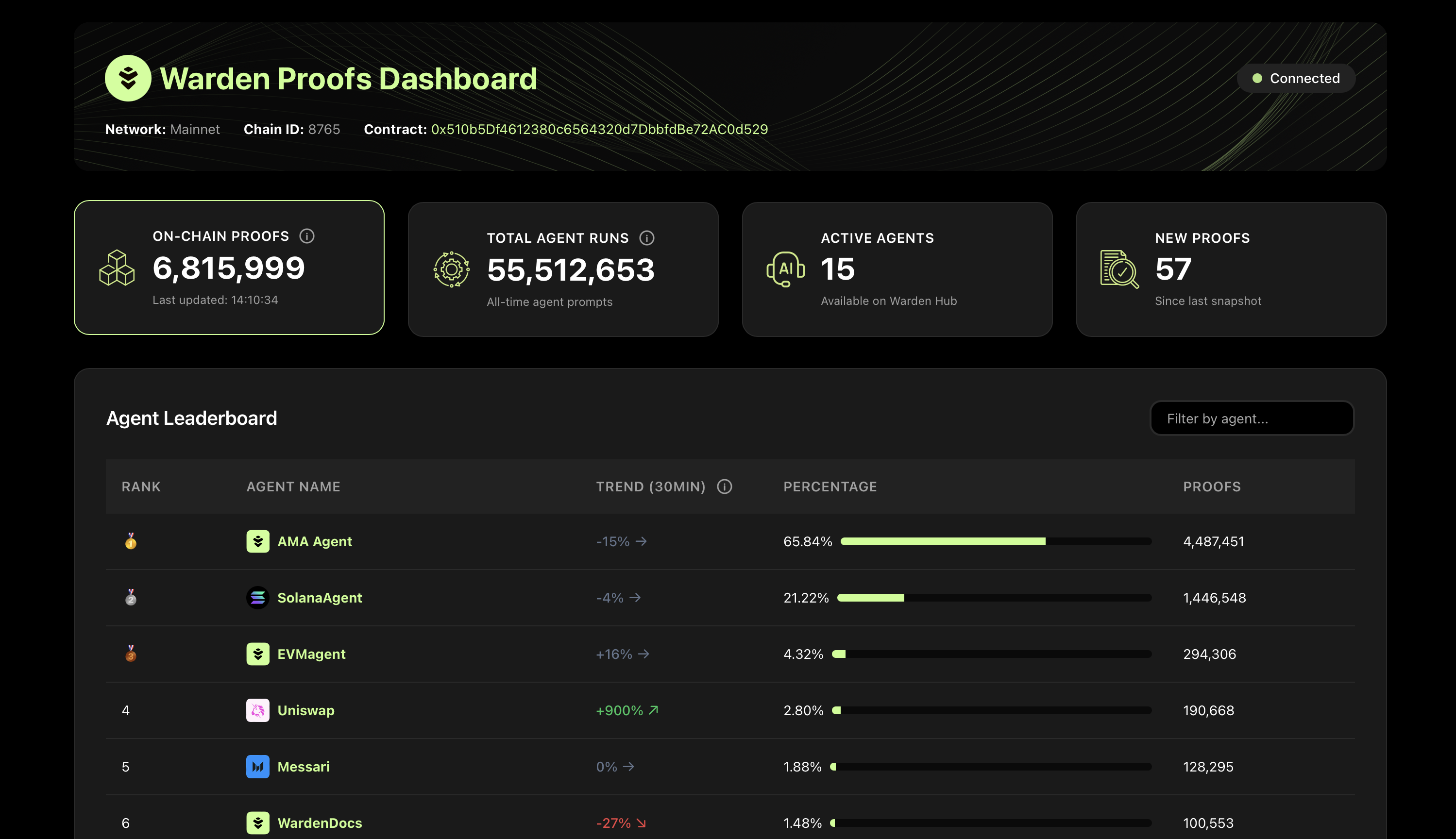The width and height of the screenshot is (1456, 839).
Task: Click info icon next to On-Chain Proofs
Action: [306, 236]
